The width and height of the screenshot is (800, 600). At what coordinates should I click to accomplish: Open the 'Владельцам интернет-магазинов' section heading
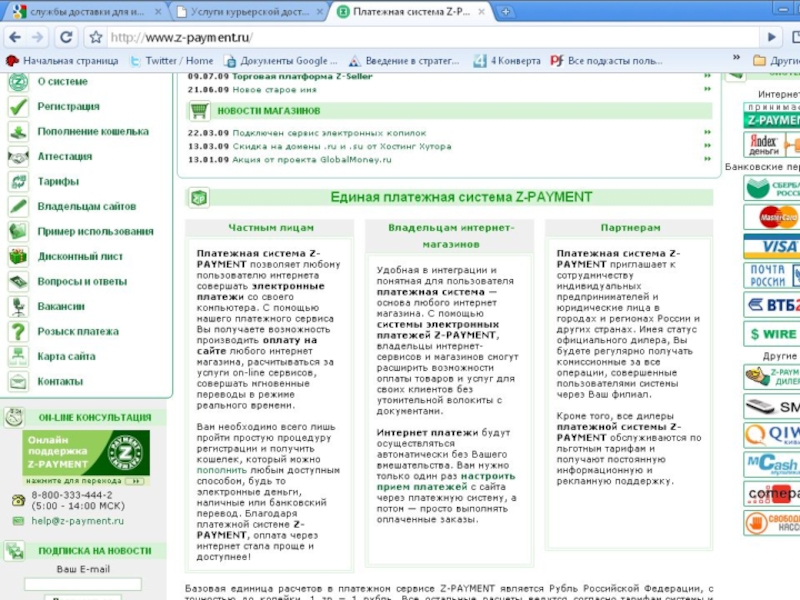click(451, 236)
